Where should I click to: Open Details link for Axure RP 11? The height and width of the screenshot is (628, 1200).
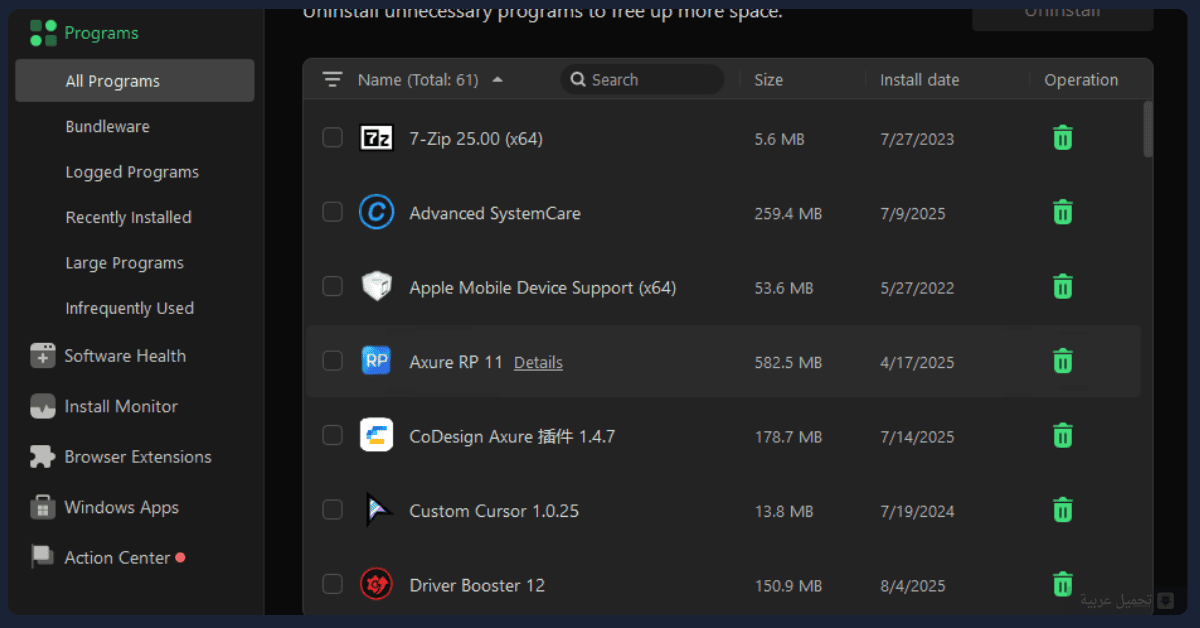click(x=538, y=363)
